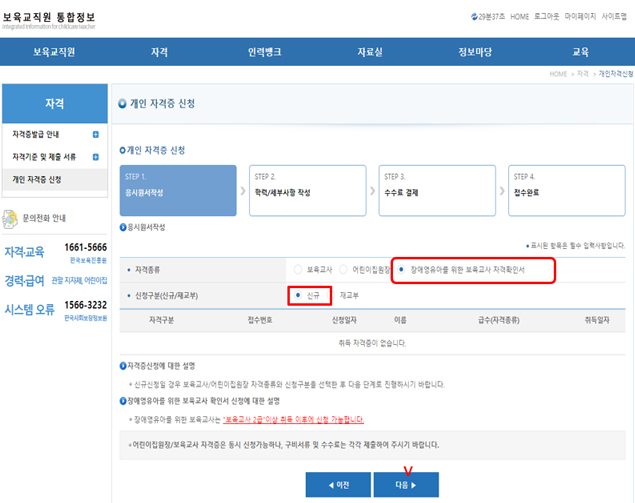The width and height of the screenshot is (635, 503).
Task: Select 장애영유아를 위한 보육교사 자격확인서 radio
Action: click(401, 269)
